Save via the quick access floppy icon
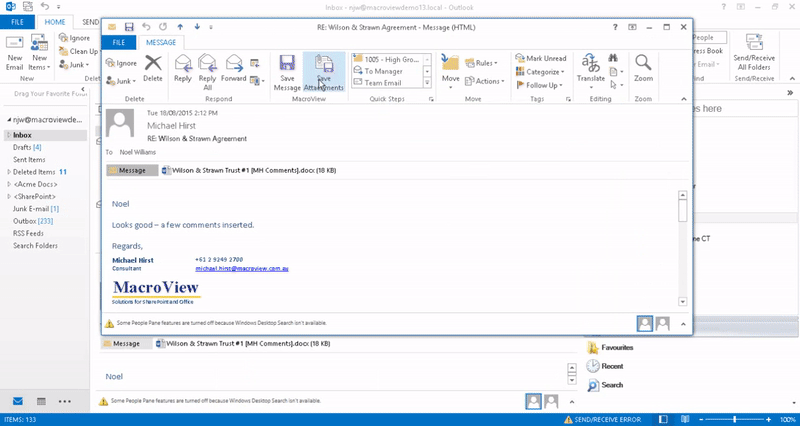This screenshot has width=800, height=426. (129, 27)
